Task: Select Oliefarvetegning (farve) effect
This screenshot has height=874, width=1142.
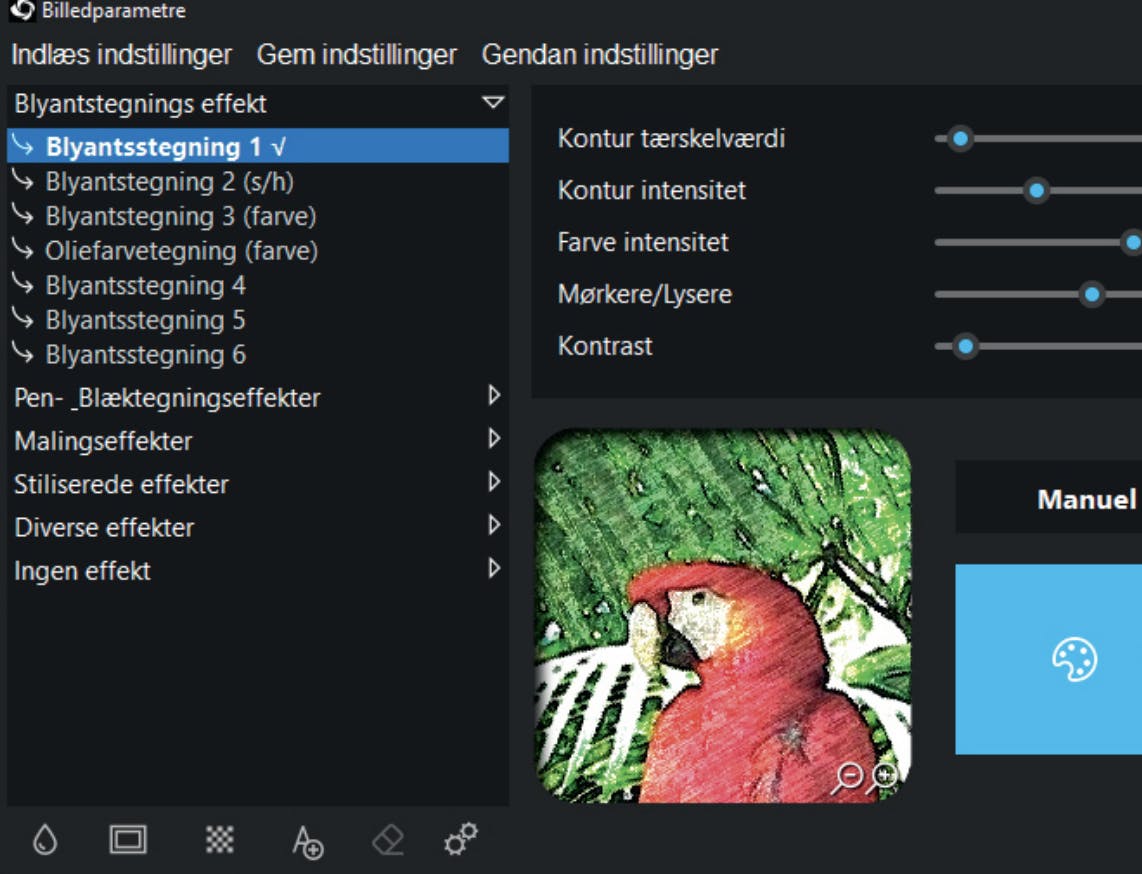Action: pos(258,251)
